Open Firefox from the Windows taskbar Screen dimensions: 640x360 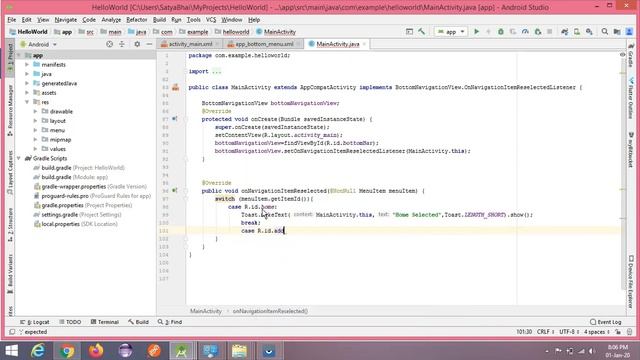[x=96, y=351]
